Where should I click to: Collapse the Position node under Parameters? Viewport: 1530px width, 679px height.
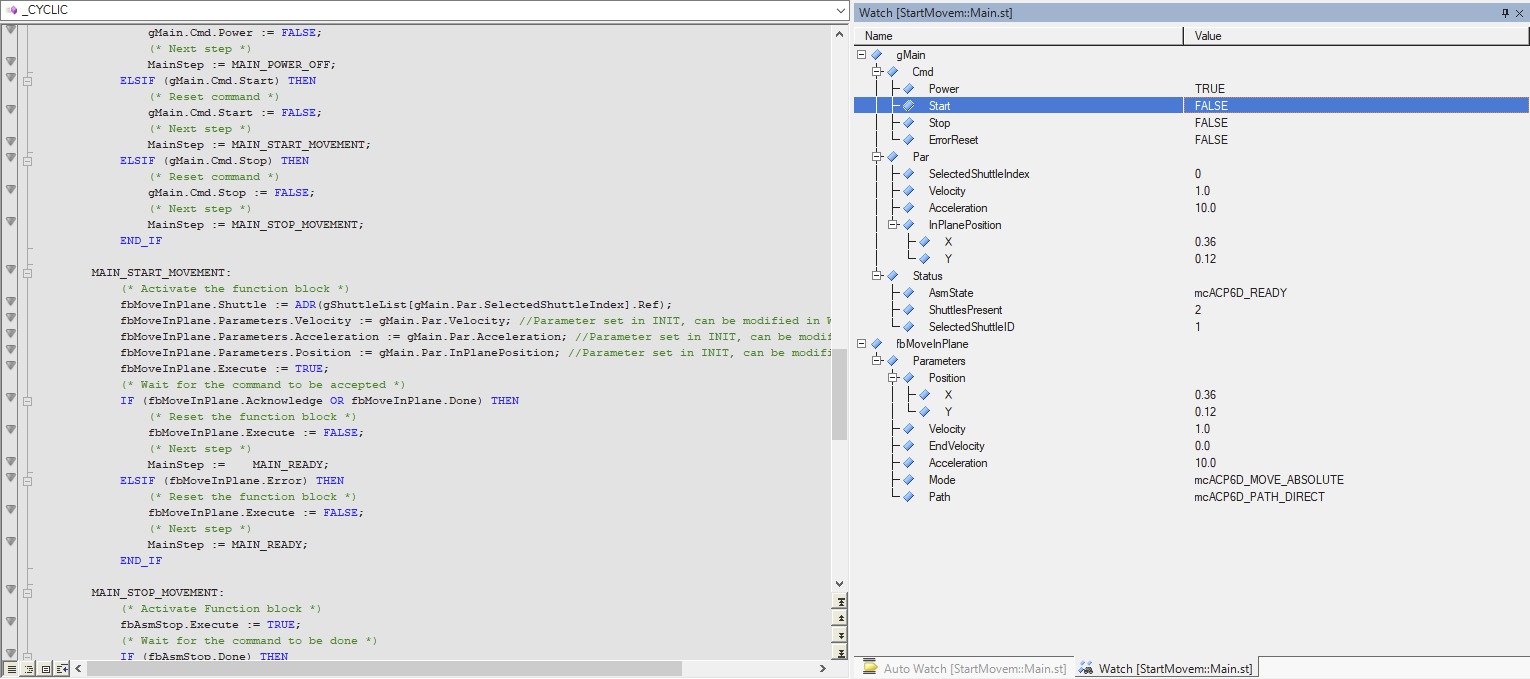(x=894, y=378)
